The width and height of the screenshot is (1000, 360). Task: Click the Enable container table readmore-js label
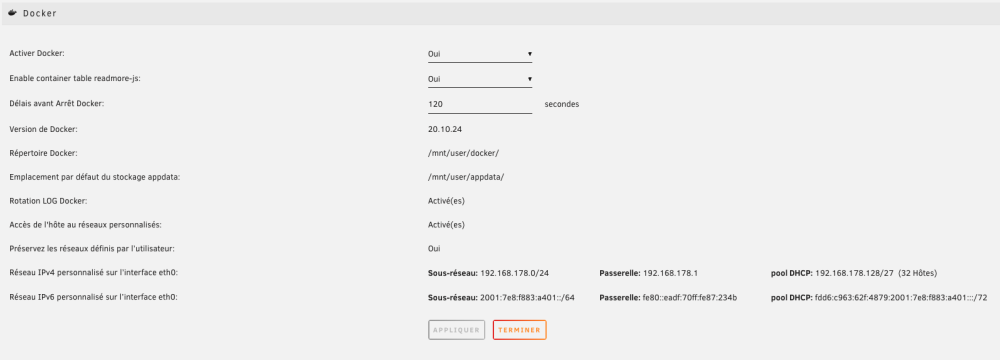75,79
